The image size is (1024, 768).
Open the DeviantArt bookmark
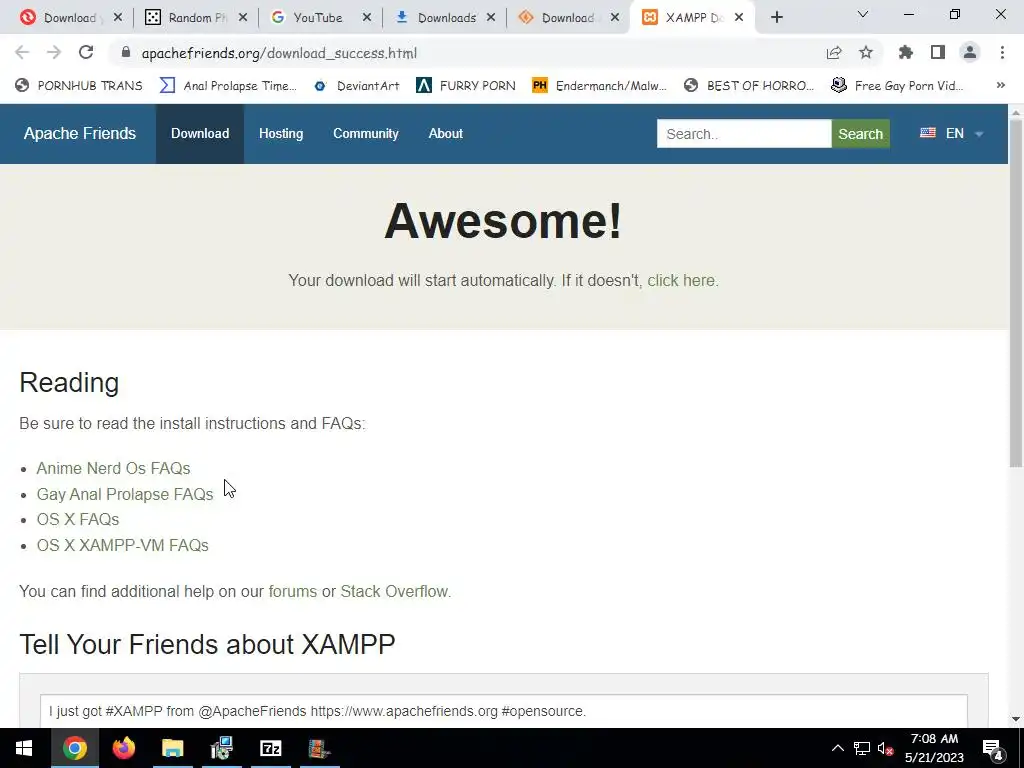(357, 86)
